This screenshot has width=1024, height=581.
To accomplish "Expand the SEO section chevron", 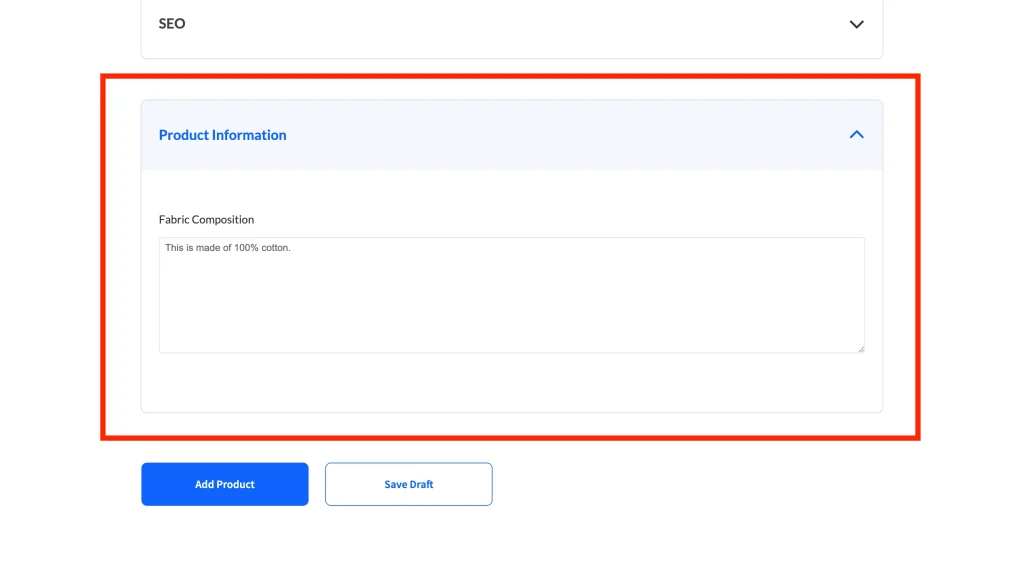I will point(856,24).
